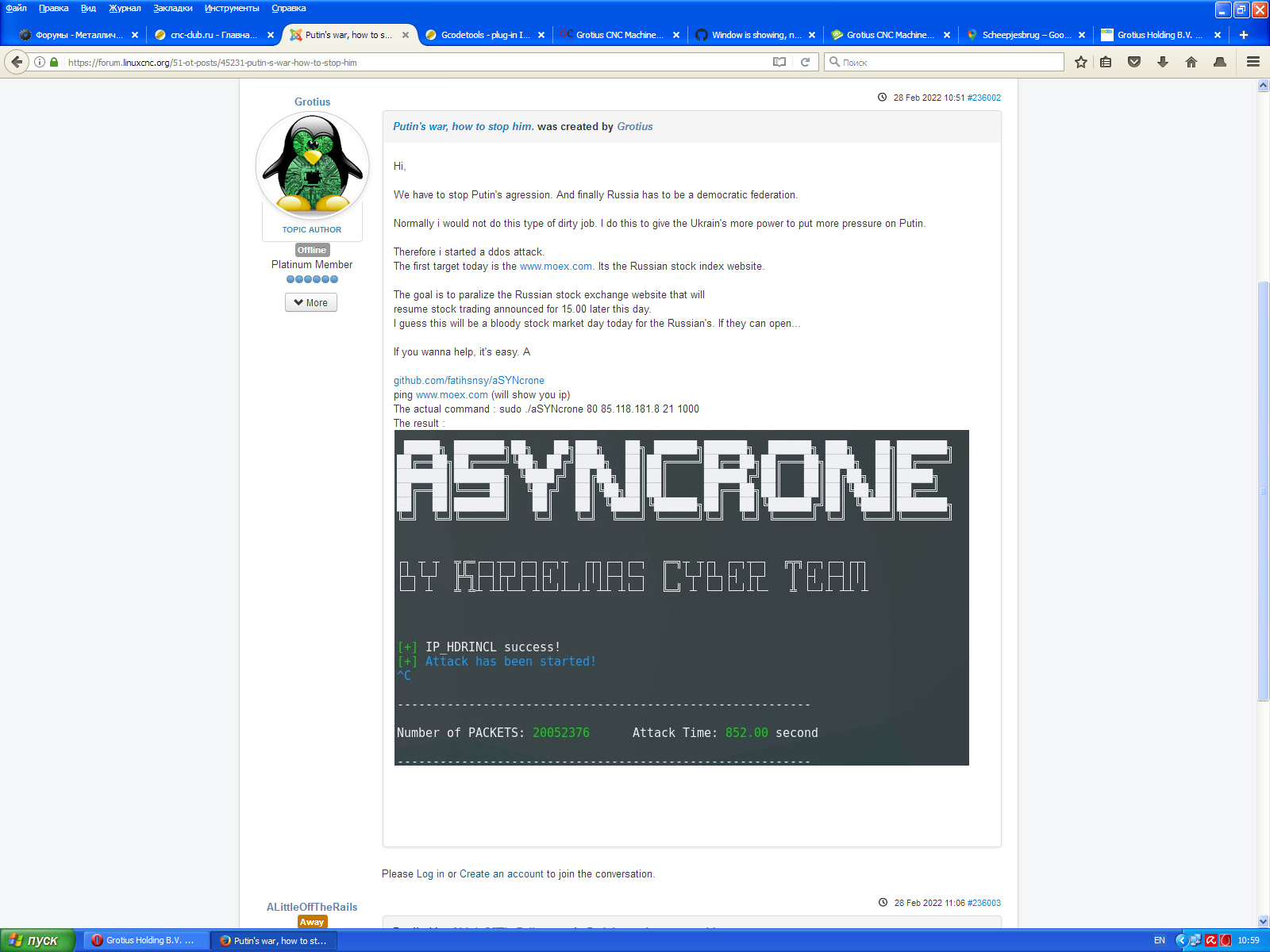Open the Firefox hamburger menu
The height and width of the screenshot is (952, 1270).
tap(1253, 62)
